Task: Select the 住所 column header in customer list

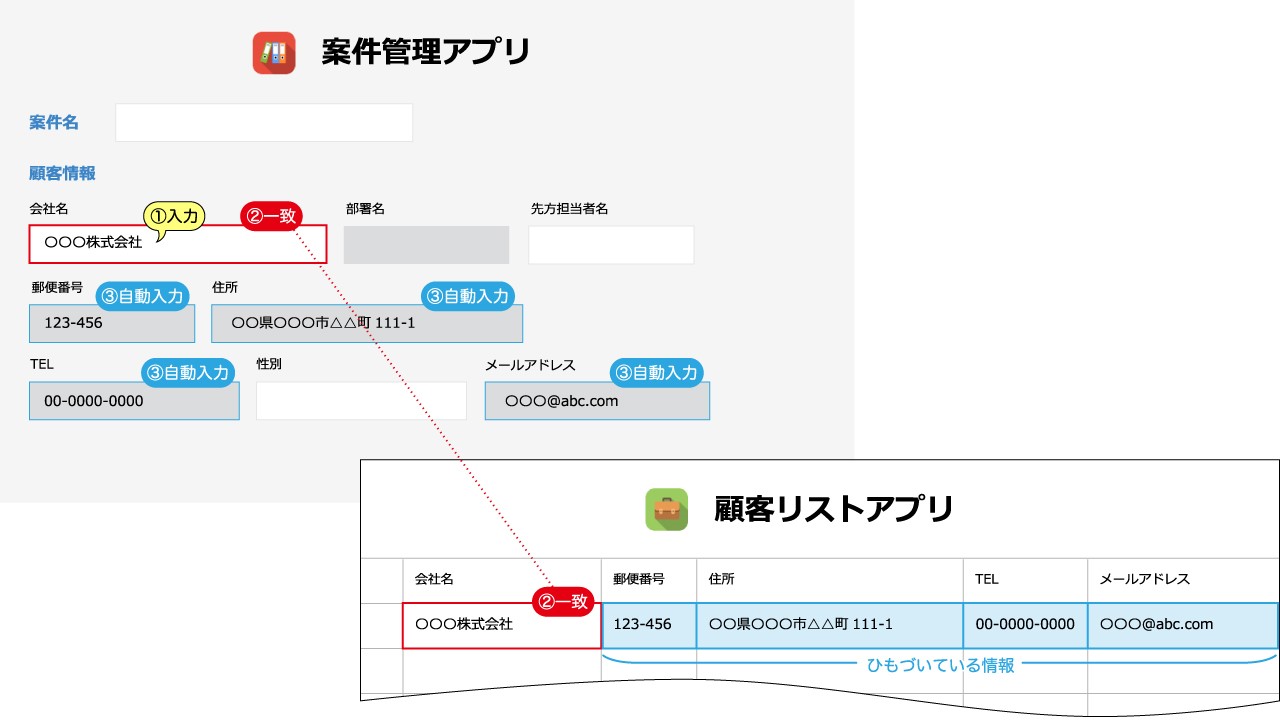Action: click(830, 580)
